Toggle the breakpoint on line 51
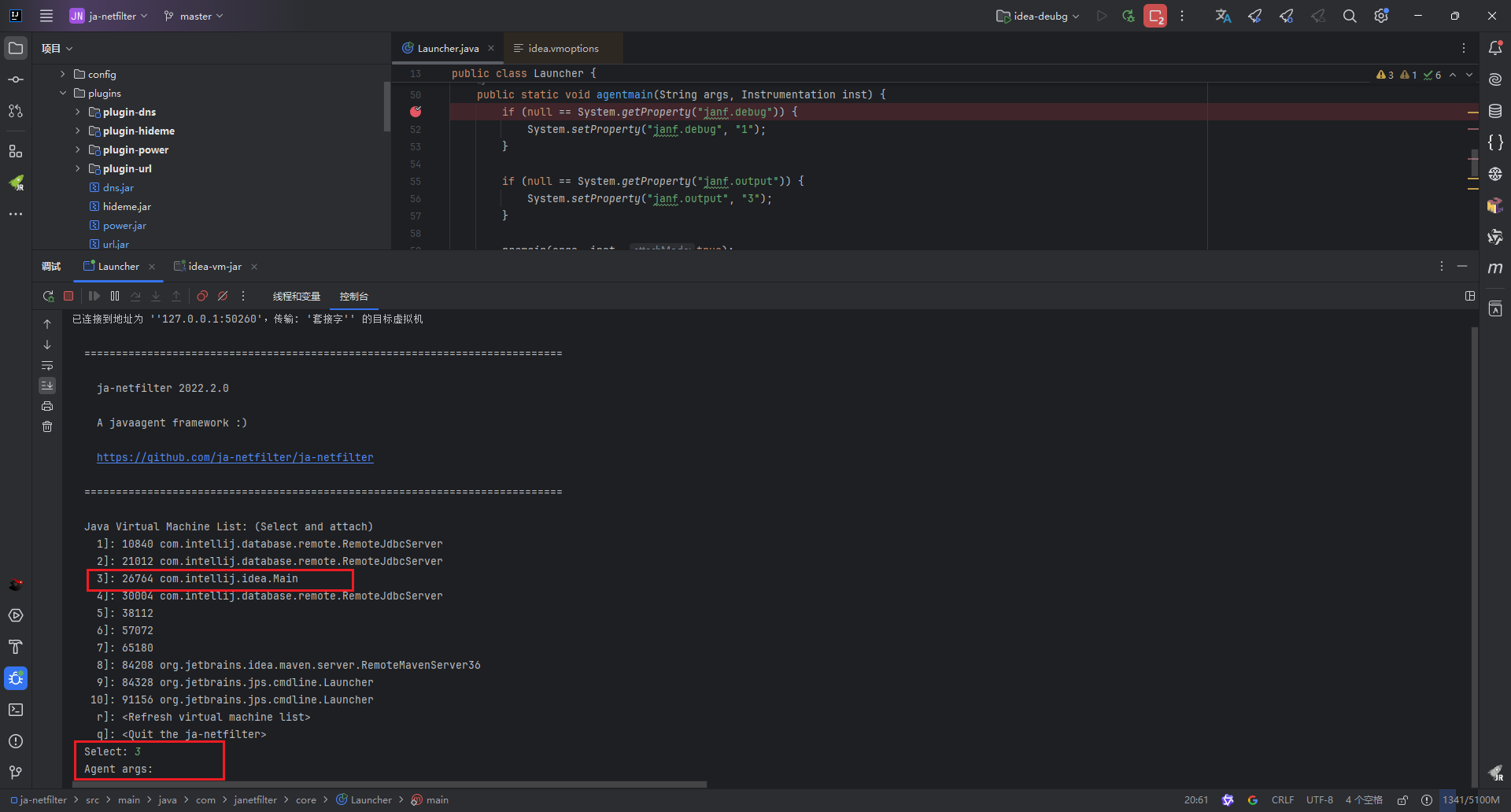1511x812 pixels. [416, 112]
